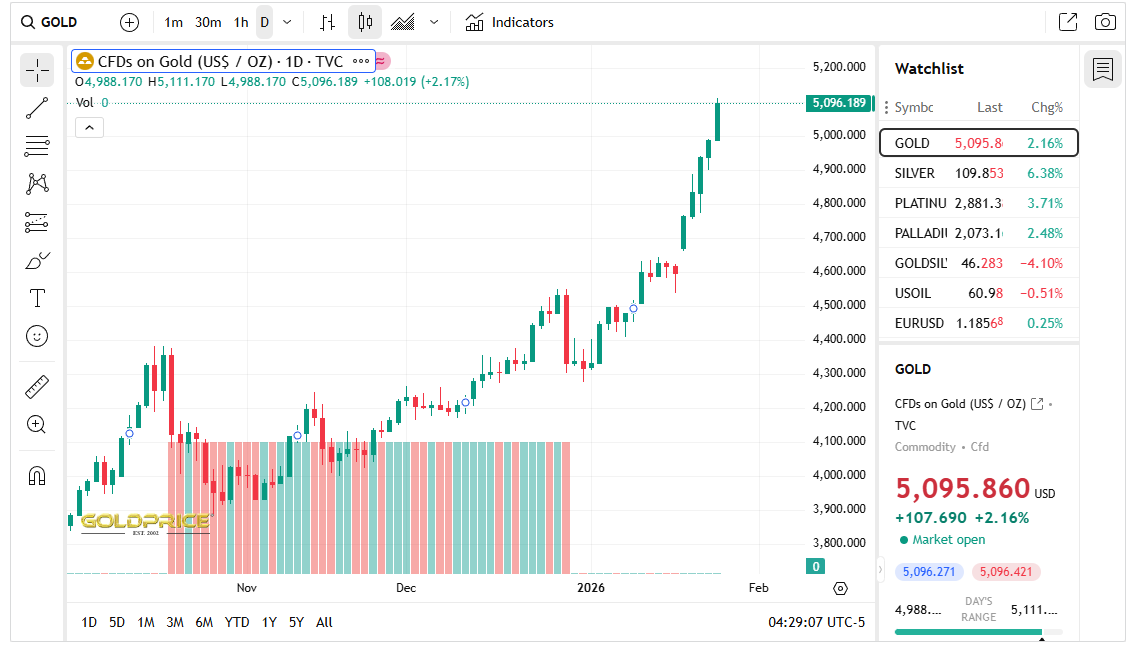Screen dimensions: 1139x650
Task: Select the ruler measure tool
Action: [x=37, y=386]
